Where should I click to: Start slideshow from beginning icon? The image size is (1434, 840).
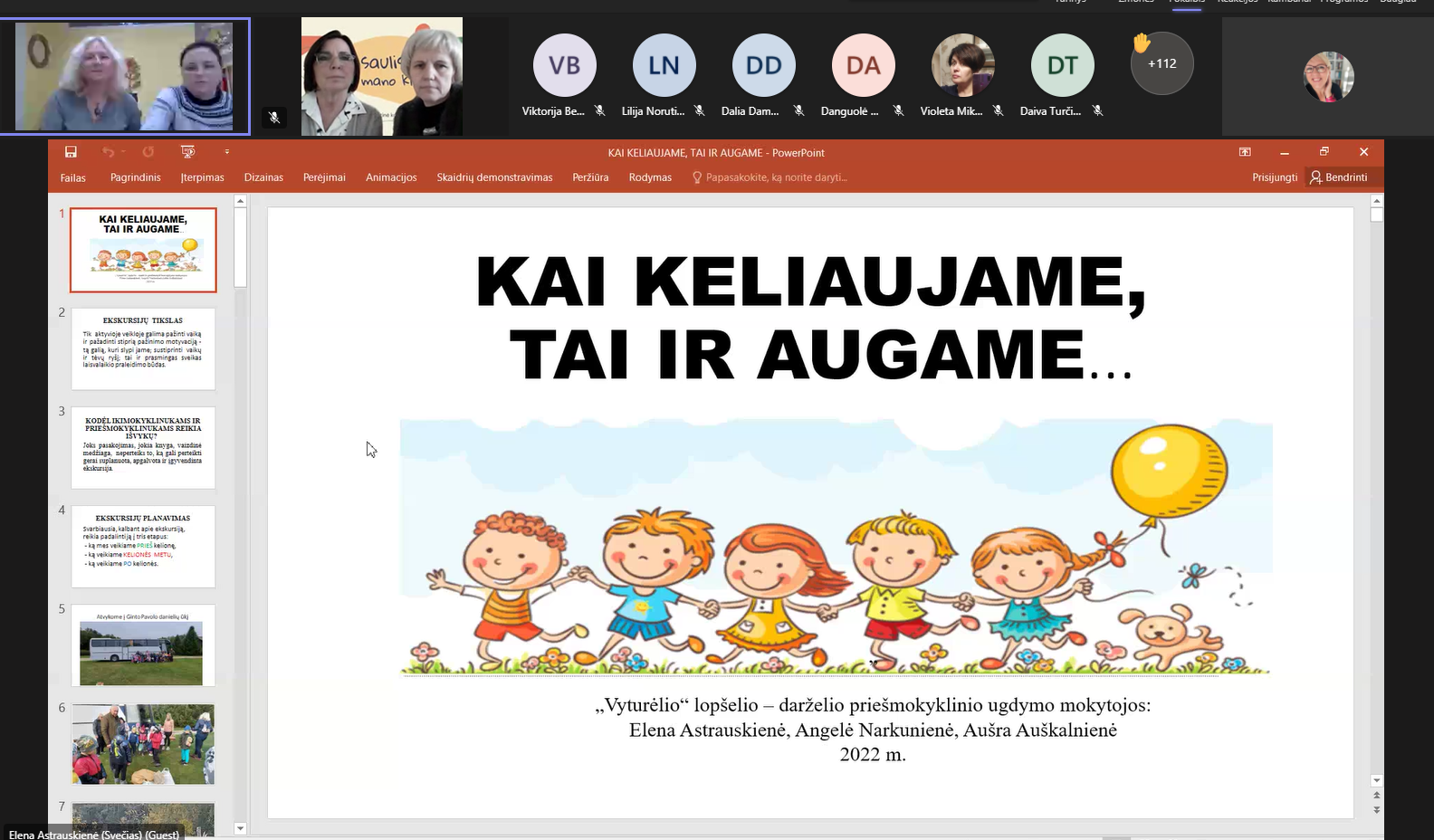pos(187,152)
